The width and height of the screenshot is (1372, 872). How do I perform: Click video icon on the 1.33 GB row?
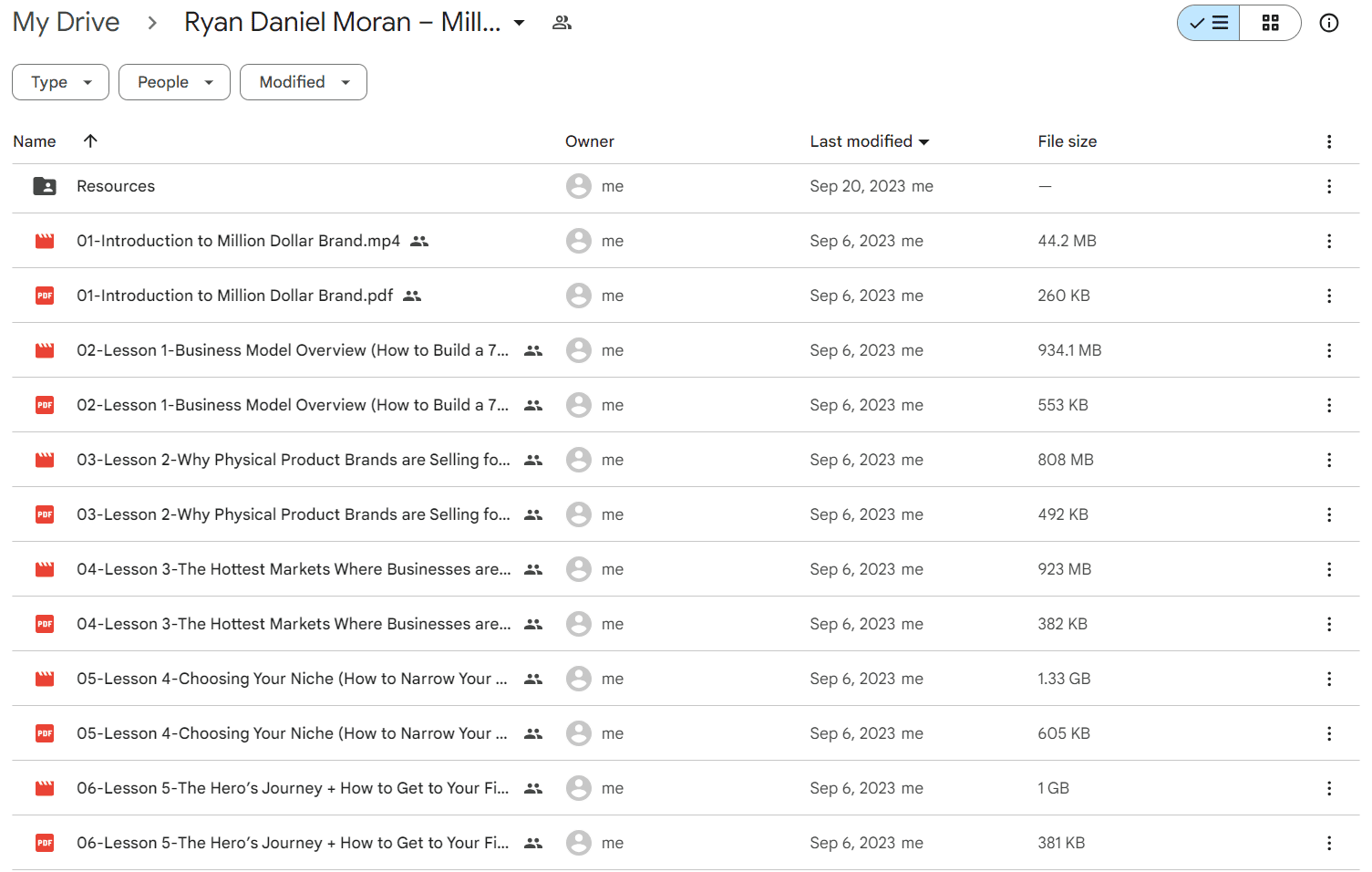[45, 679]
